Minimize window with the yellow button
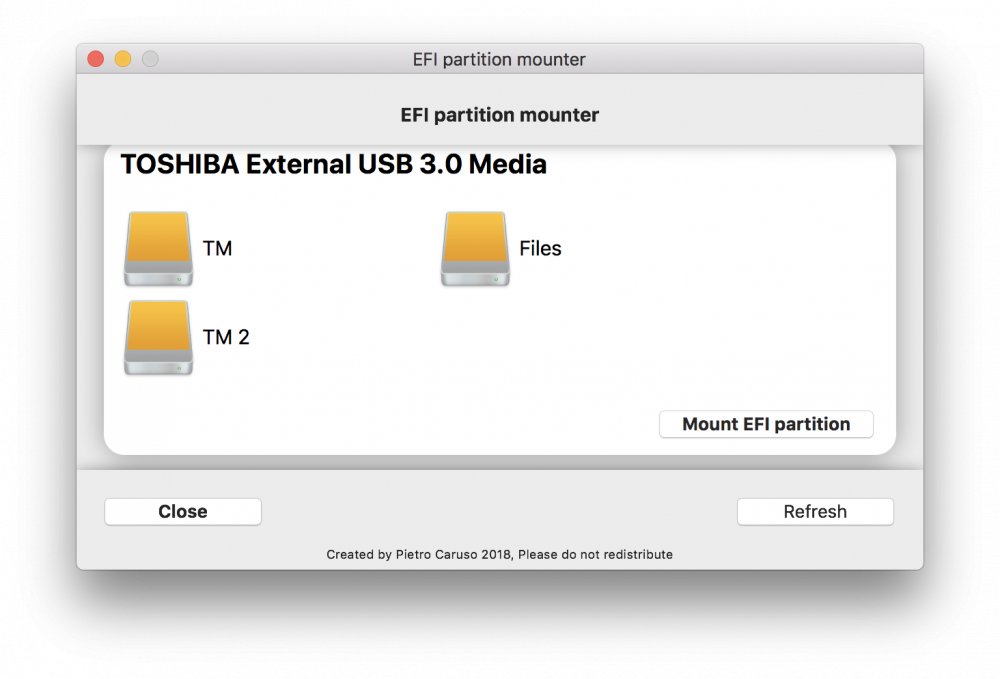 tap(123, 59)
